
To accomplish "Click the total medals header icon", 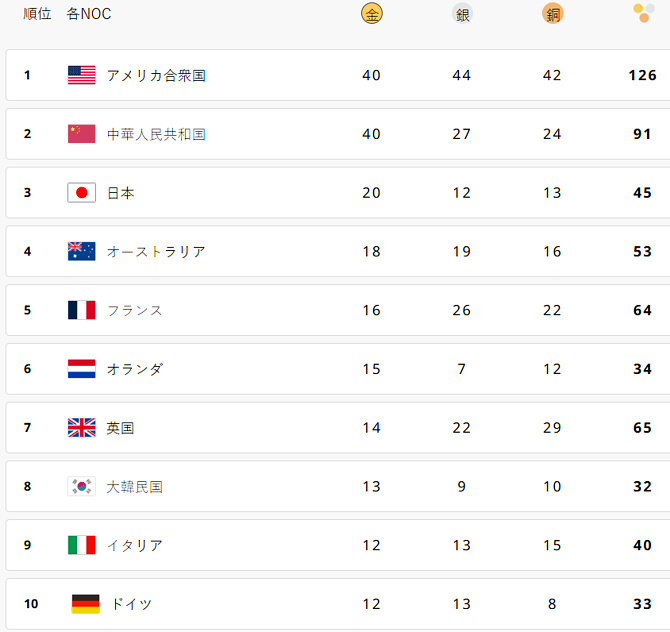I will click(644, 14).
